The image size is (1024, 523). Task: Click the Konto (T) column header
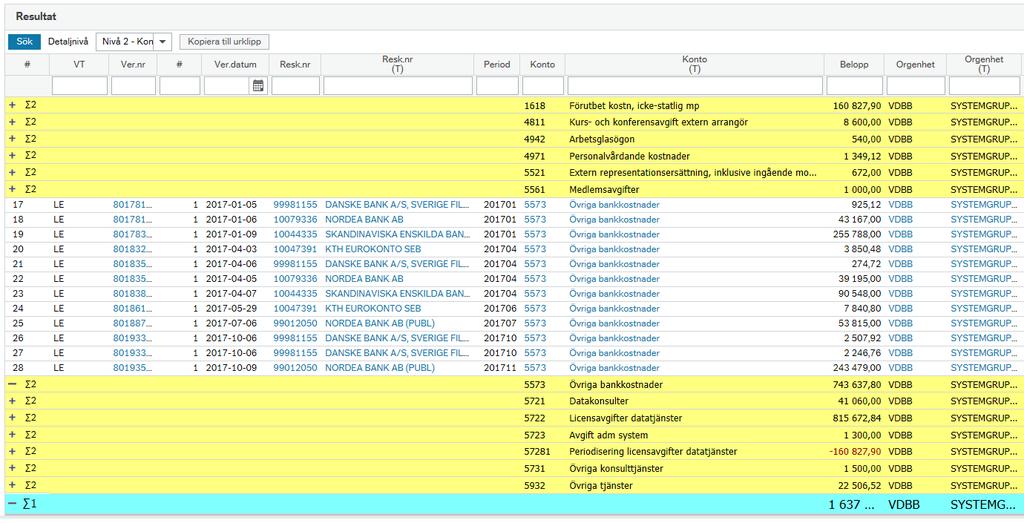pos(695,64)
